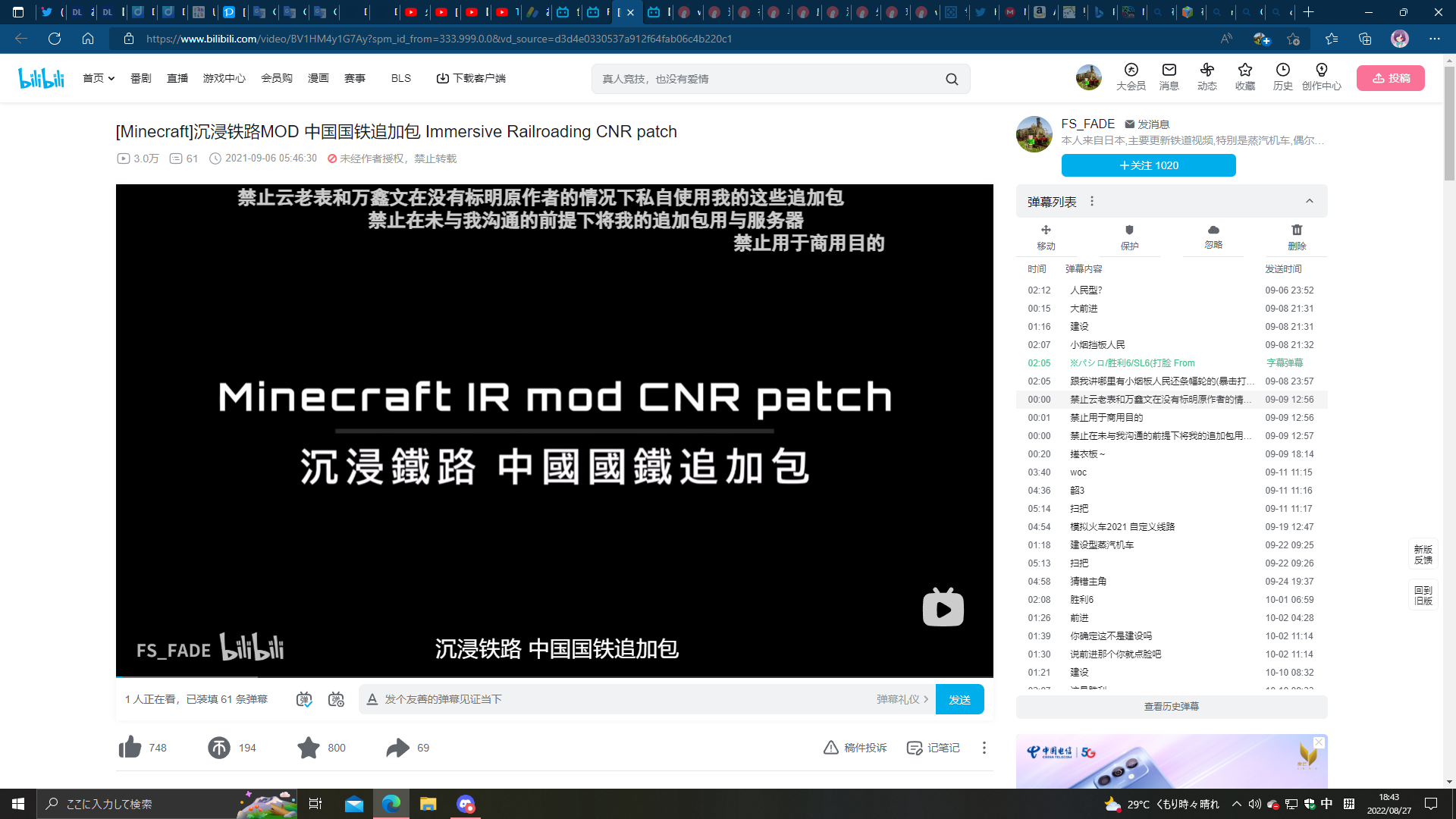Toggle the danmaku display switch

tap(304, 699)
